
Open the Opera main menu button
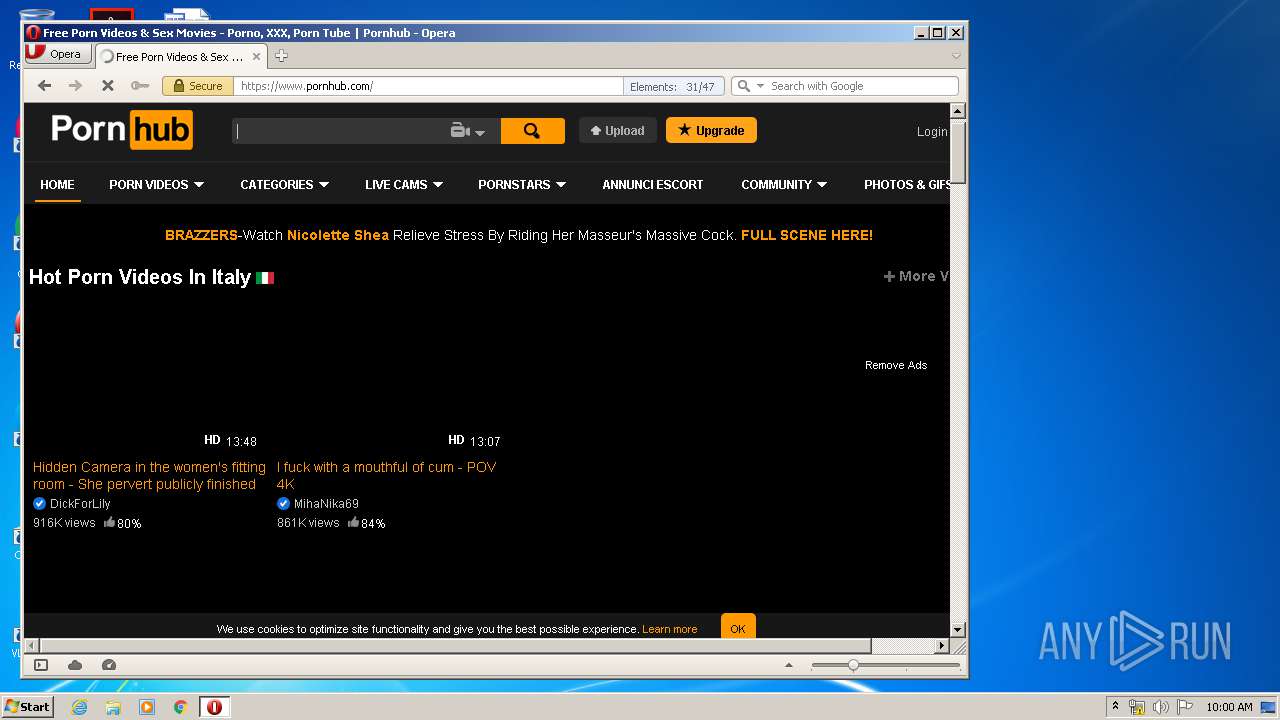[x=56, y=54]
